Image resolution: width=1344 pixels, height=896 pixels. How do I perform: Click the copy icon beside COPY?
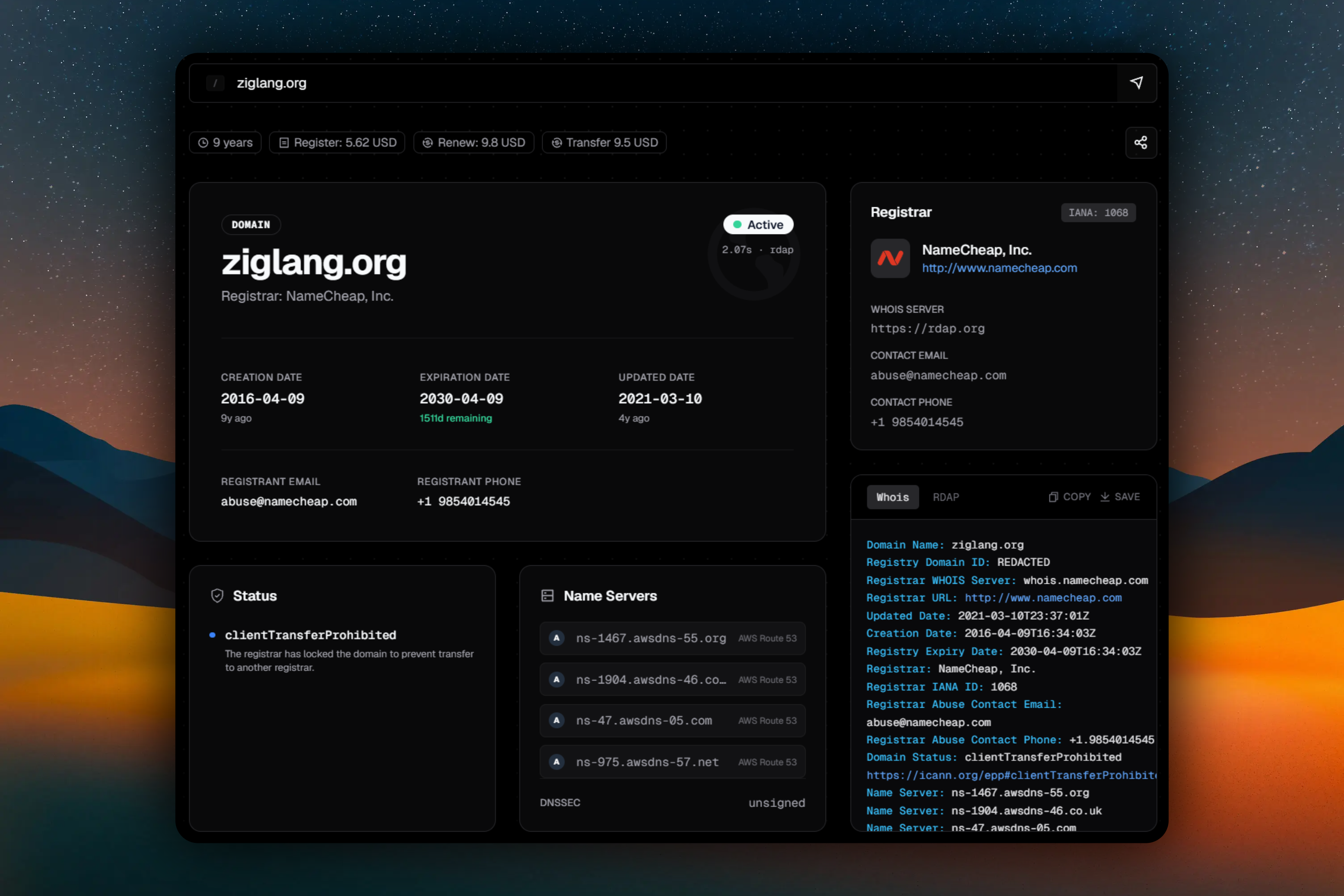click(x=1053, y=497)
